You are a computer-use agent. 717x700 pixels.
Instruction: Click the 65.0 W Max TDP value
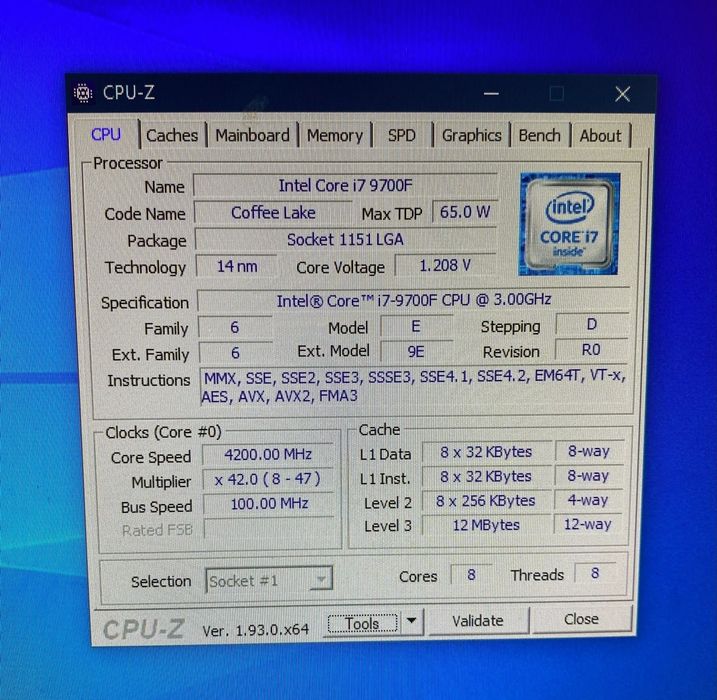tap(465, 212)
